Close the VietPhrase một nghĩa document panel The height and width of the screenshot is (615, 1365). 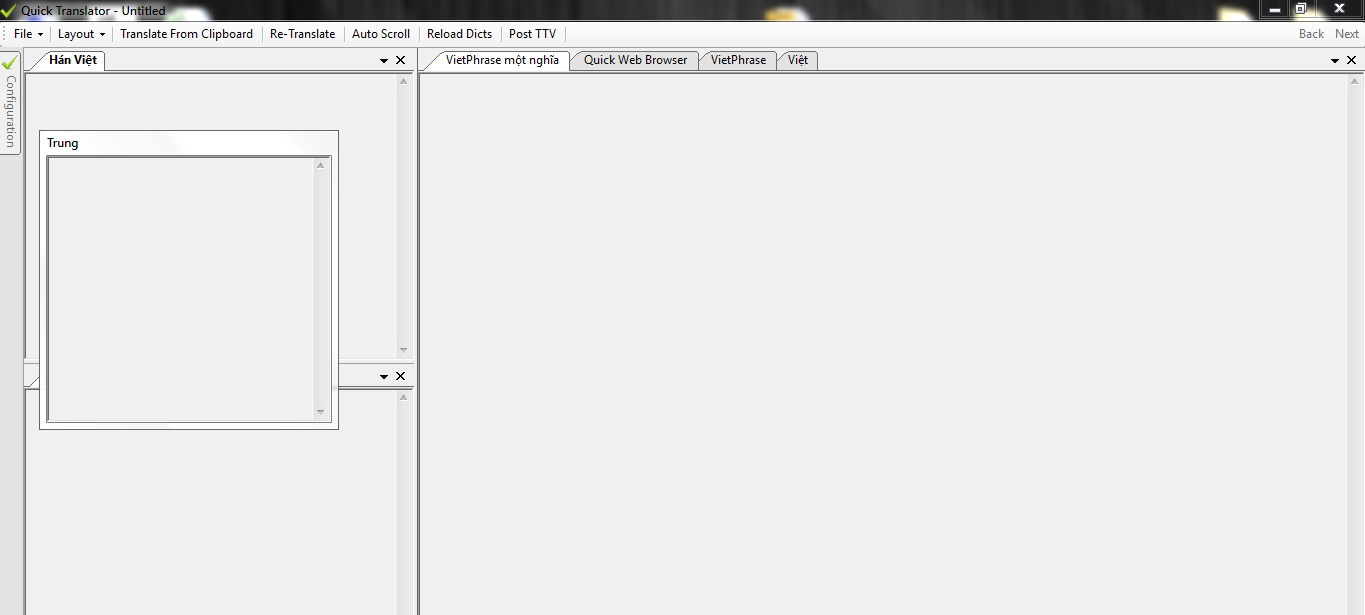click(1352, 61)
